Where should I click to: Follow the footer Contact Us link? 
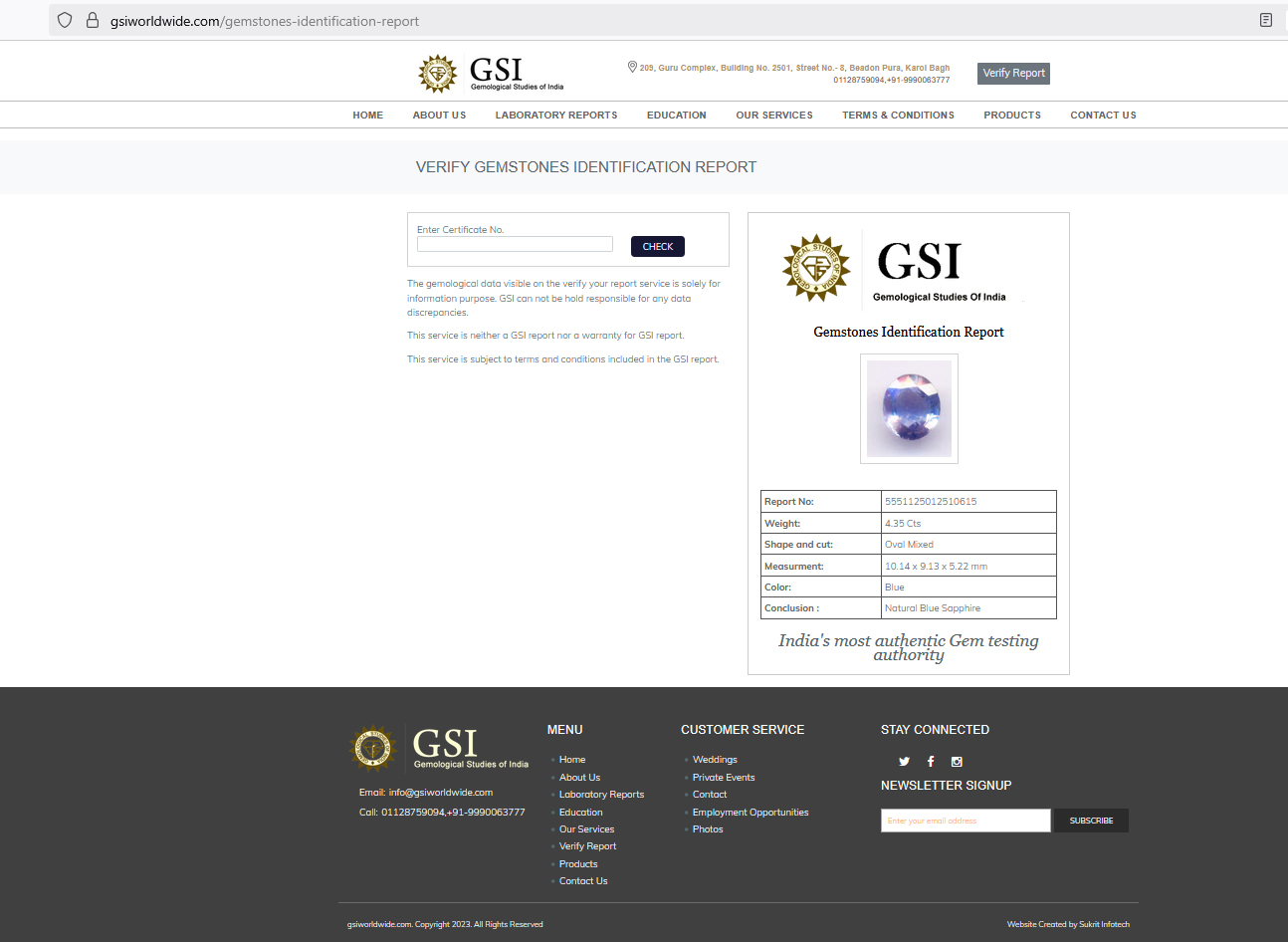click(583, 881)
